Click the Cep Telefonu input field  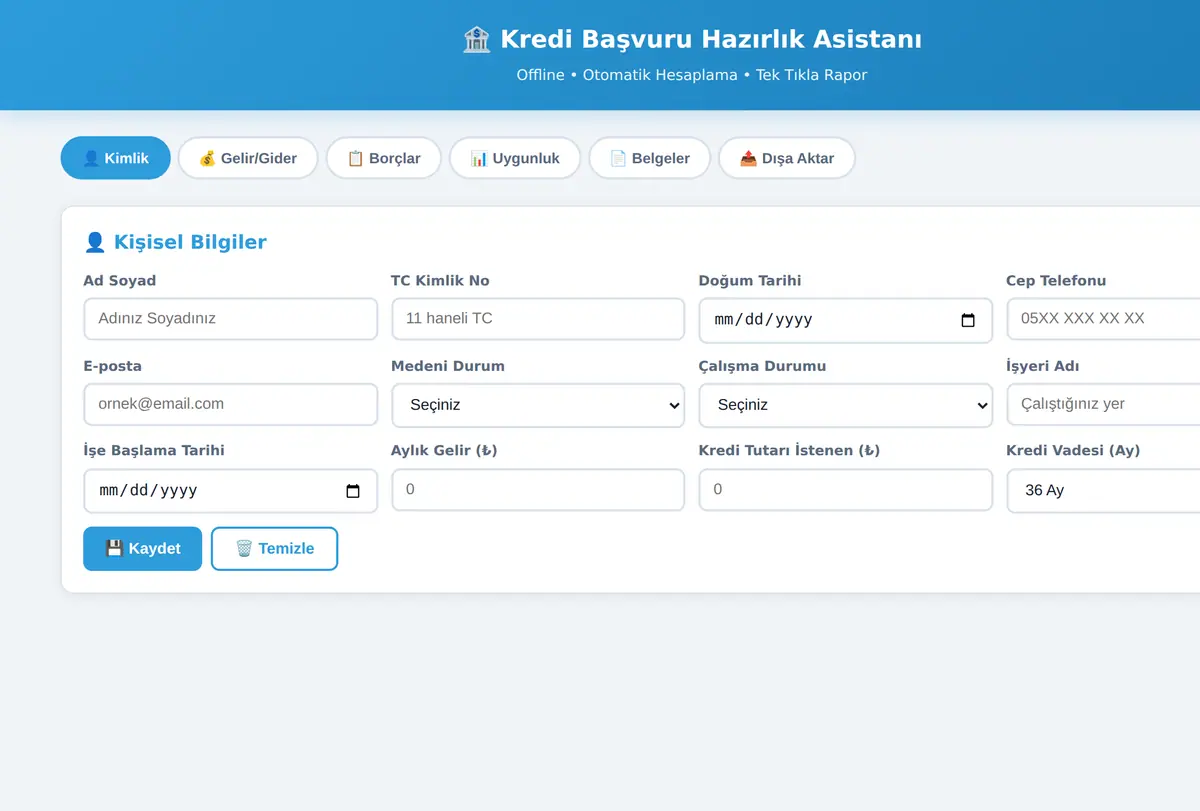coord(1103,319)
